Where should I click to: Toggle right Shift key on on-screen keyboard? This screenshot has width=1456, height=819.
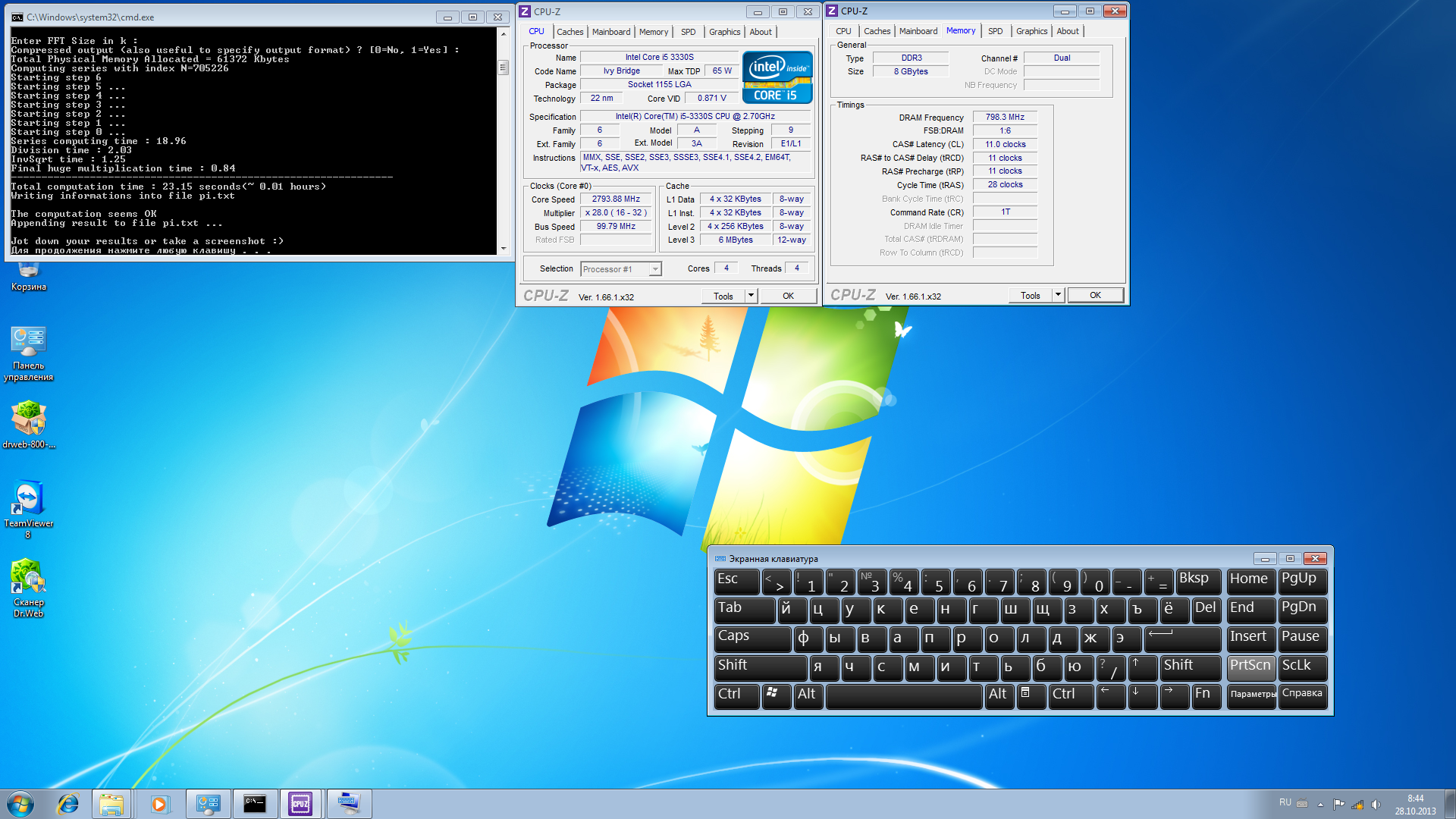click(x=1191, y=667)
